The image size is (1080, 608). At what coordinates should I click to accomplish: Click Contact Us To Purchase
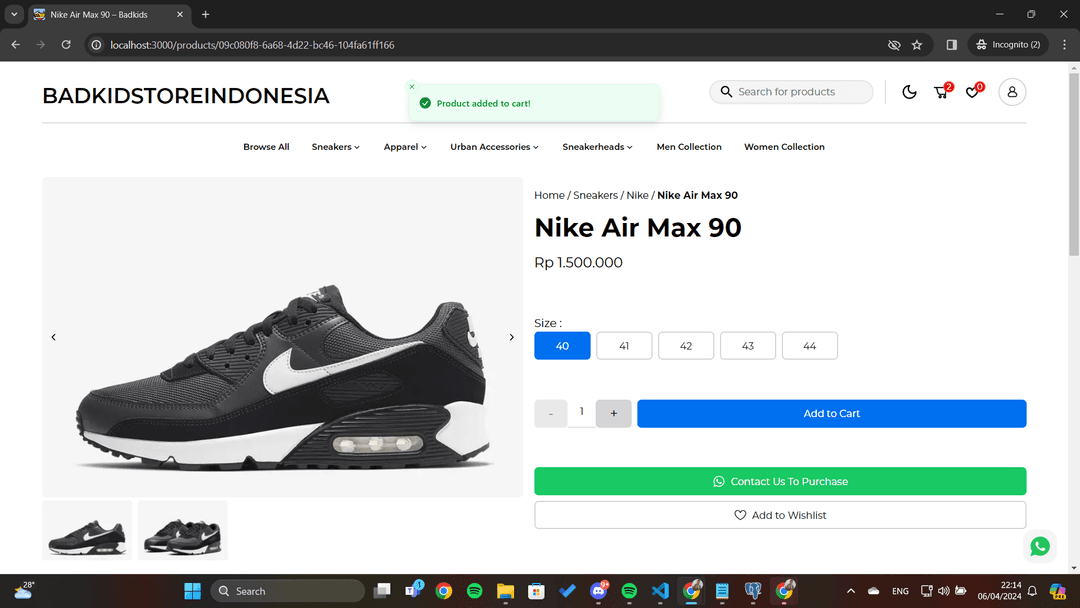[x=780, y=481]
